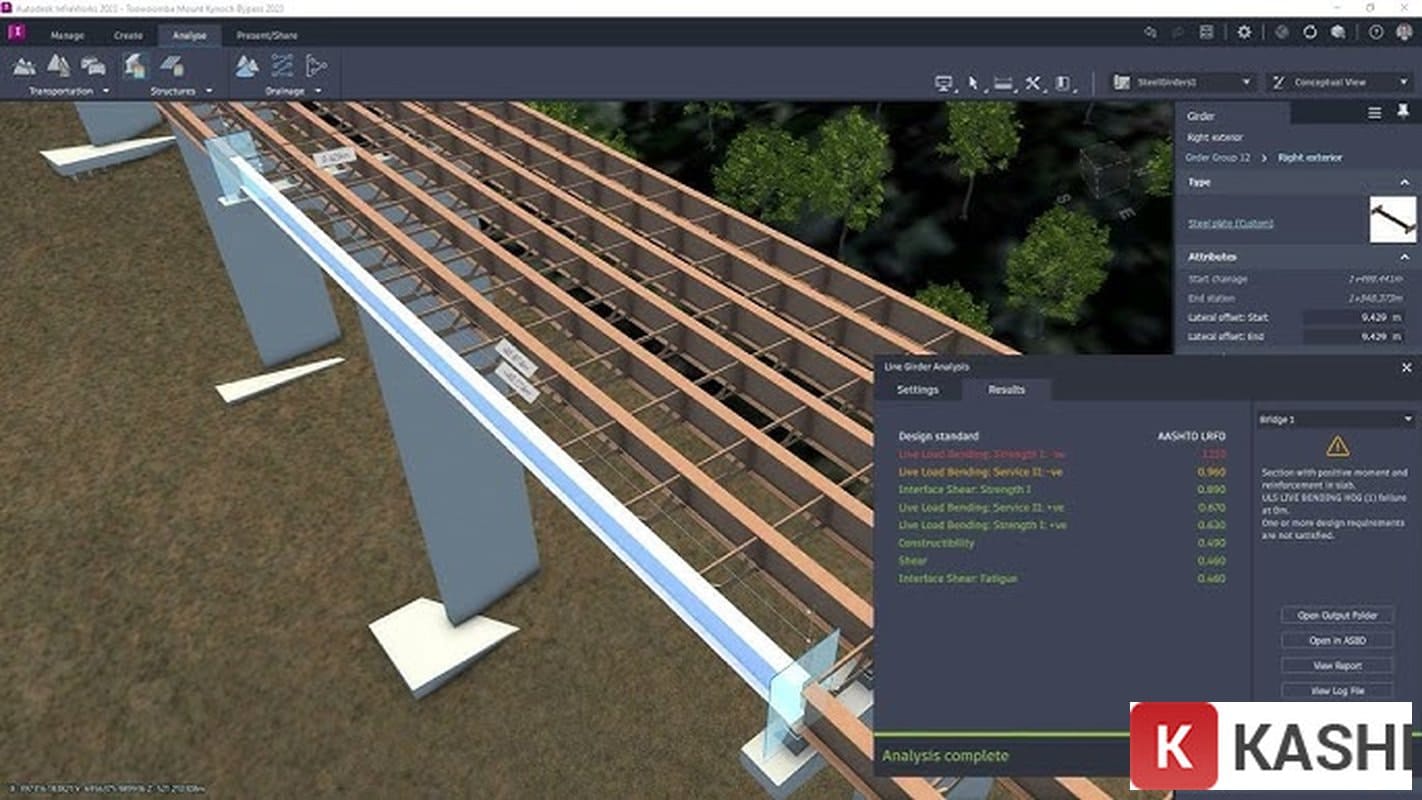Select the highlighted bridge analysis icon in Structures
1422x800 pixels.
(x=135, y=66)
